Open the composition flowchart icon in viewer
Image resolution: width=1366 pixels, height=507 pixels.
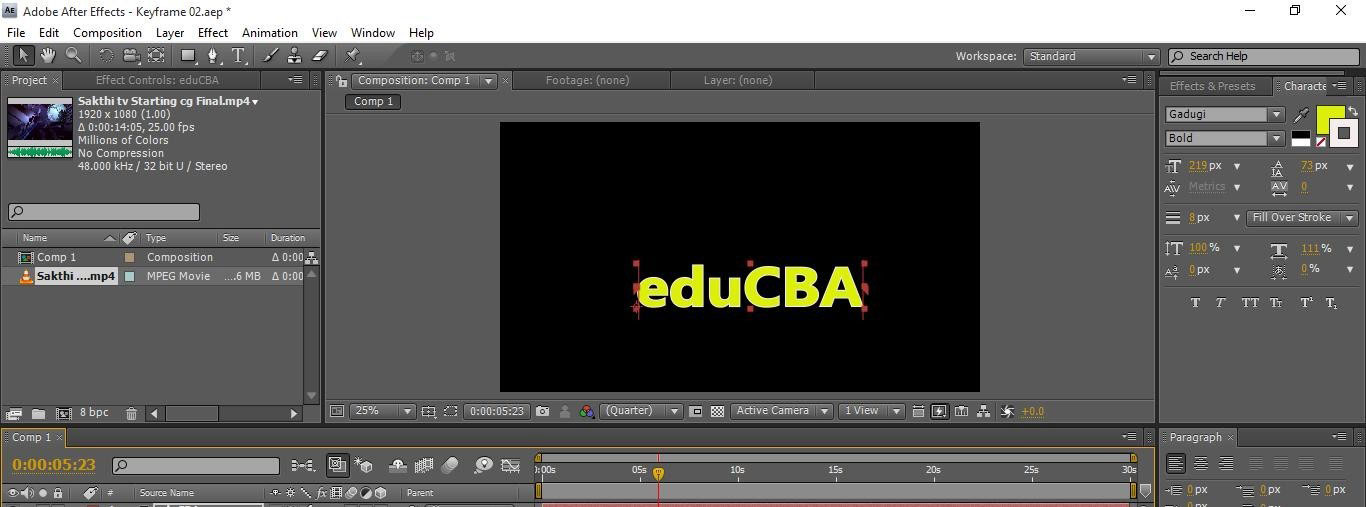point(984,411)
